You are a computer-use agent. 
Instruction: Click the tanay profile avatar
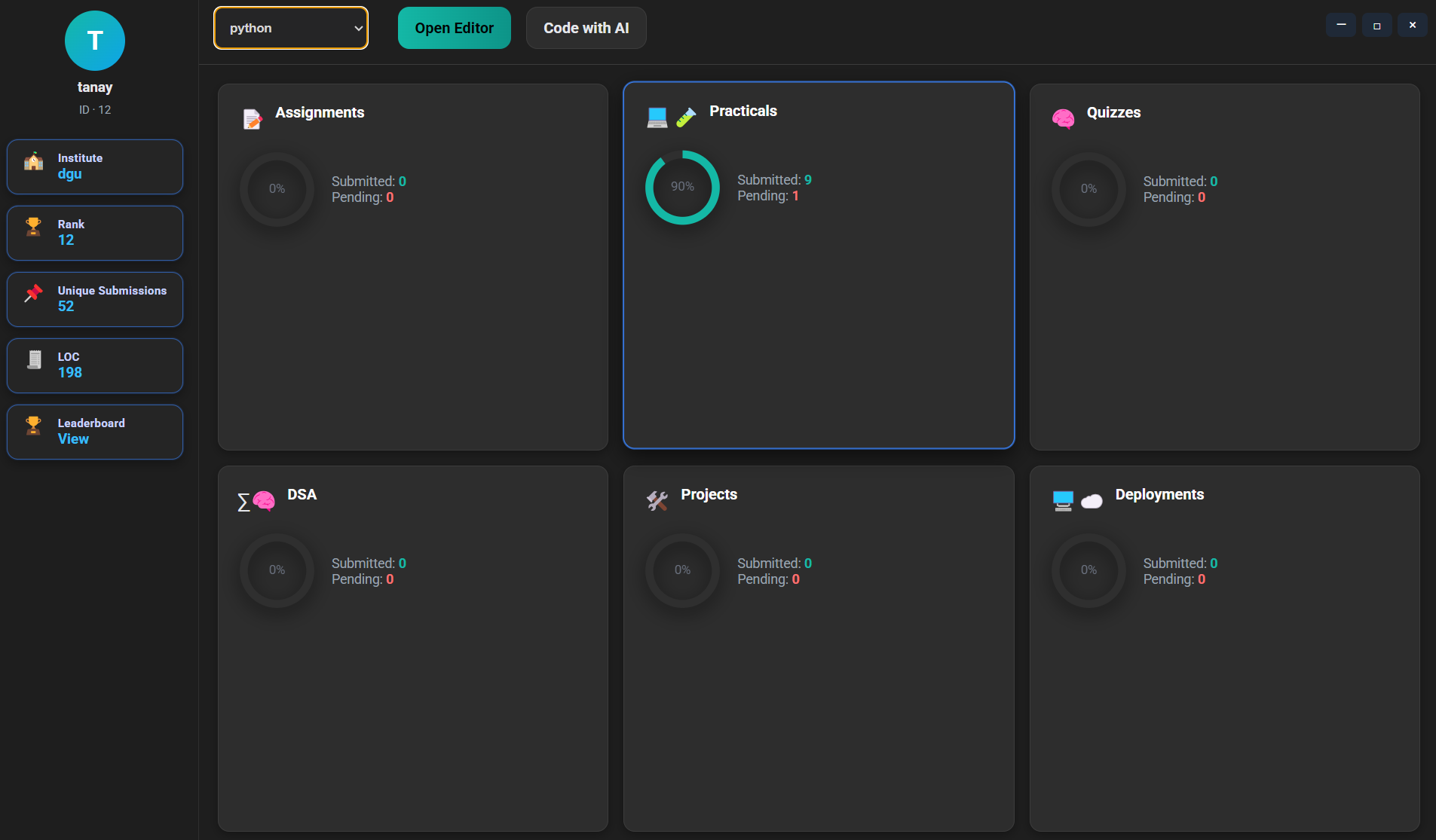point(95,41)
